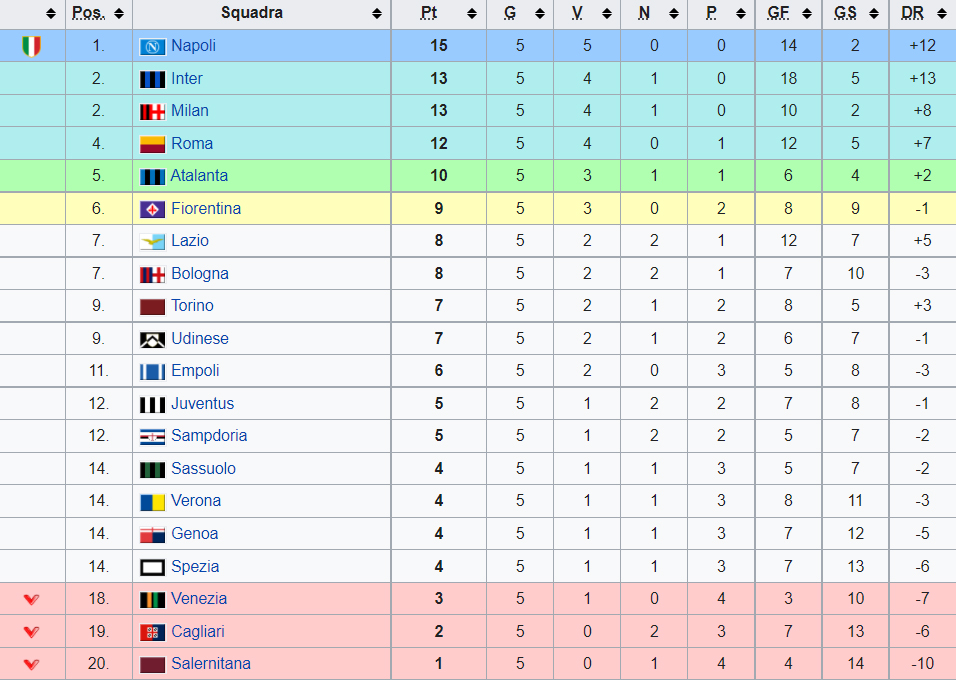Sort table by Squadra column arrows

tap(377, 14)
